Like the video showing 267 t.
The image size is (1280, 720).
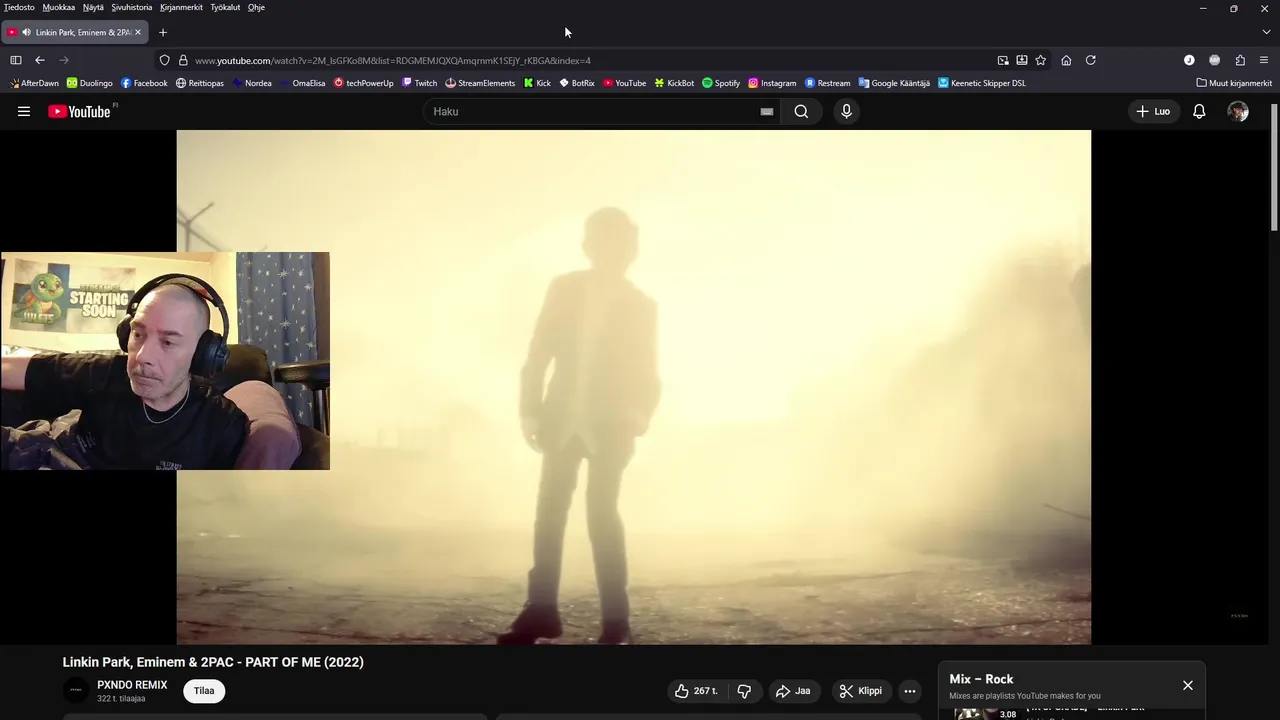tap(696, 691)
